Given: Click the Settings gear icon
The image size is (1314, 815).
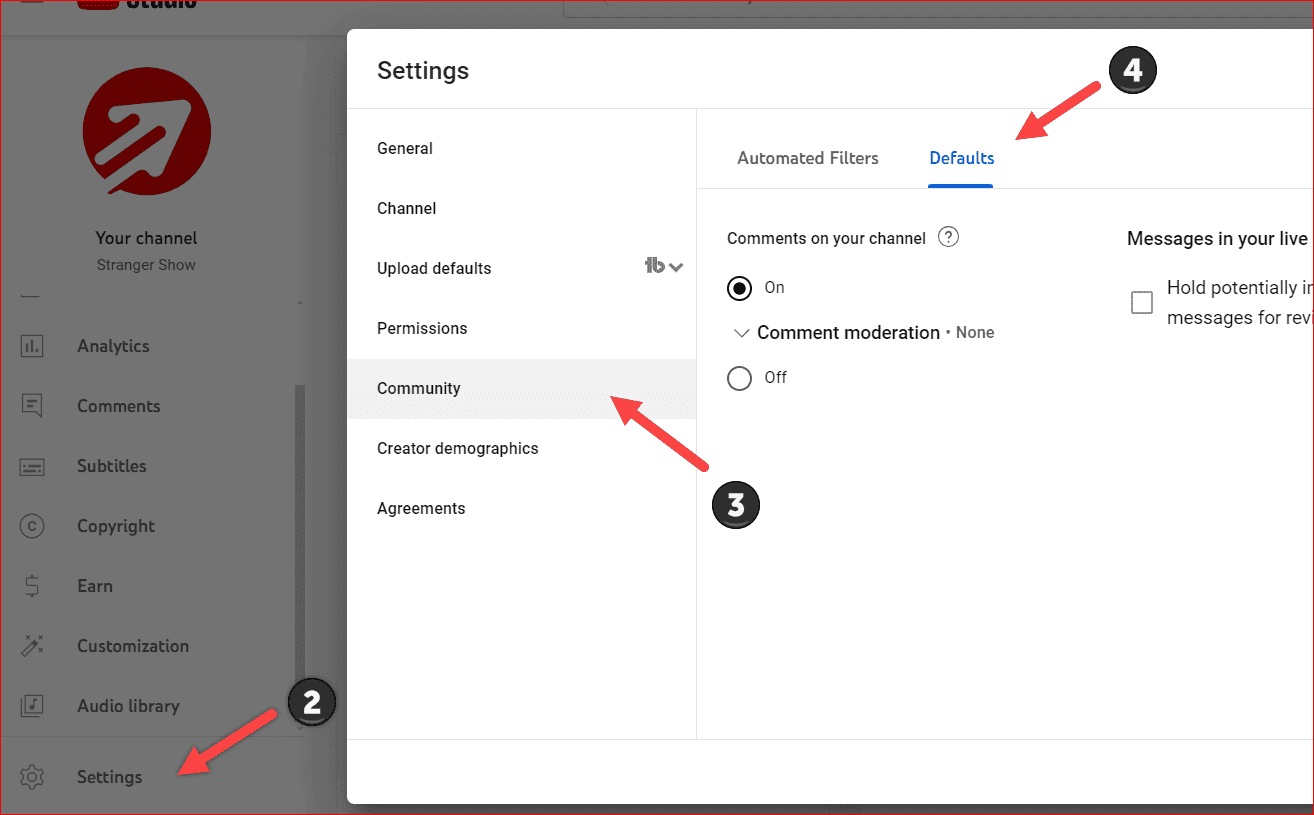Looking at the screenshot, I should (32, 777).
